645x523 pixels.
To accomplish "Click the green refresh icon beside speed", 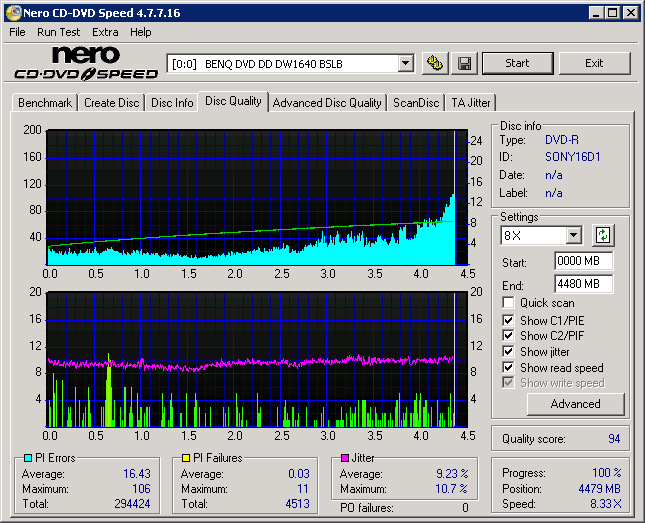I will [x=602, y=236].
